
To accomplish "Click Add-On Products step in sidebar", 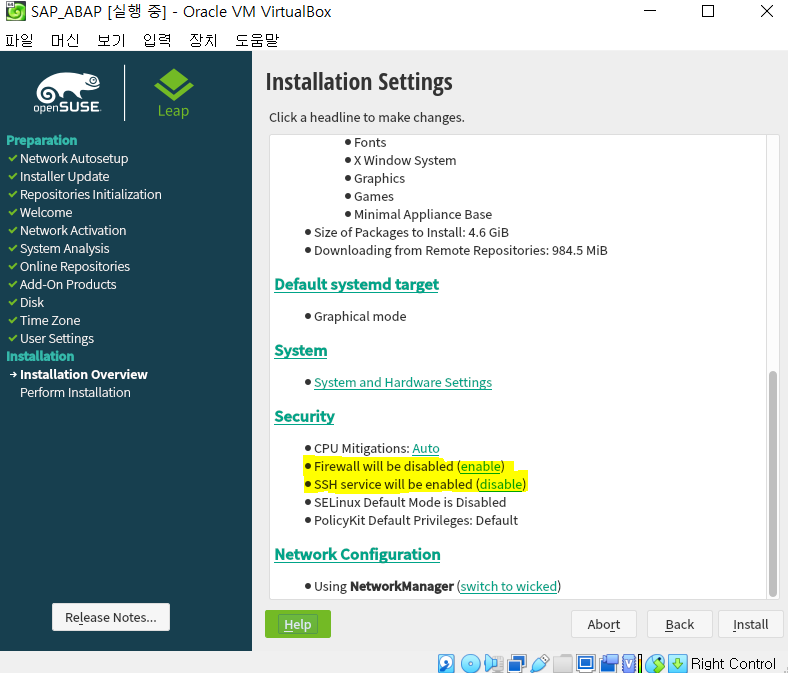I will [x=68, y=284].
